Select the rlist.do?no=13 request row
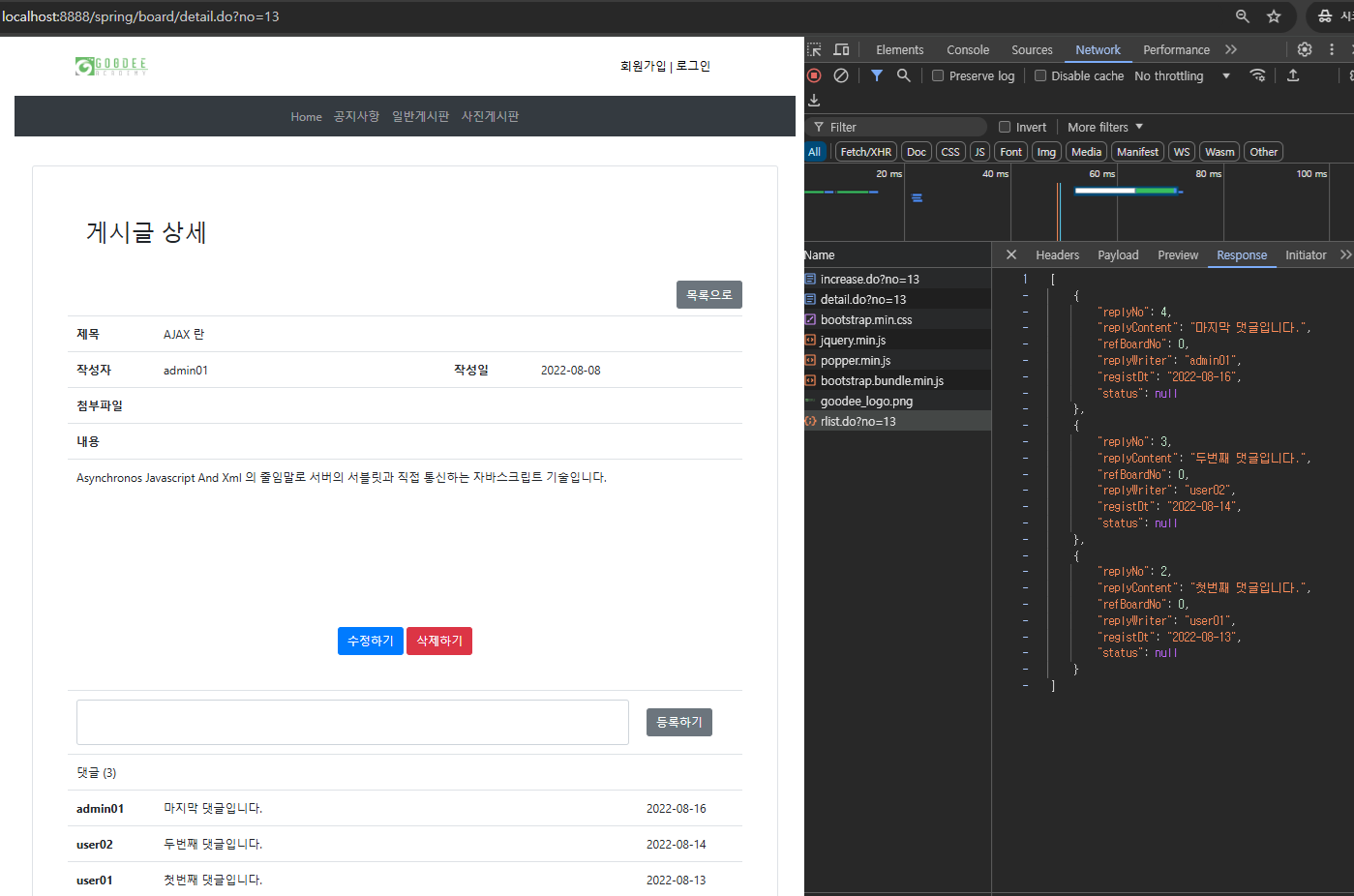This screenshot has height=896, width=1354. coord(897,421)
